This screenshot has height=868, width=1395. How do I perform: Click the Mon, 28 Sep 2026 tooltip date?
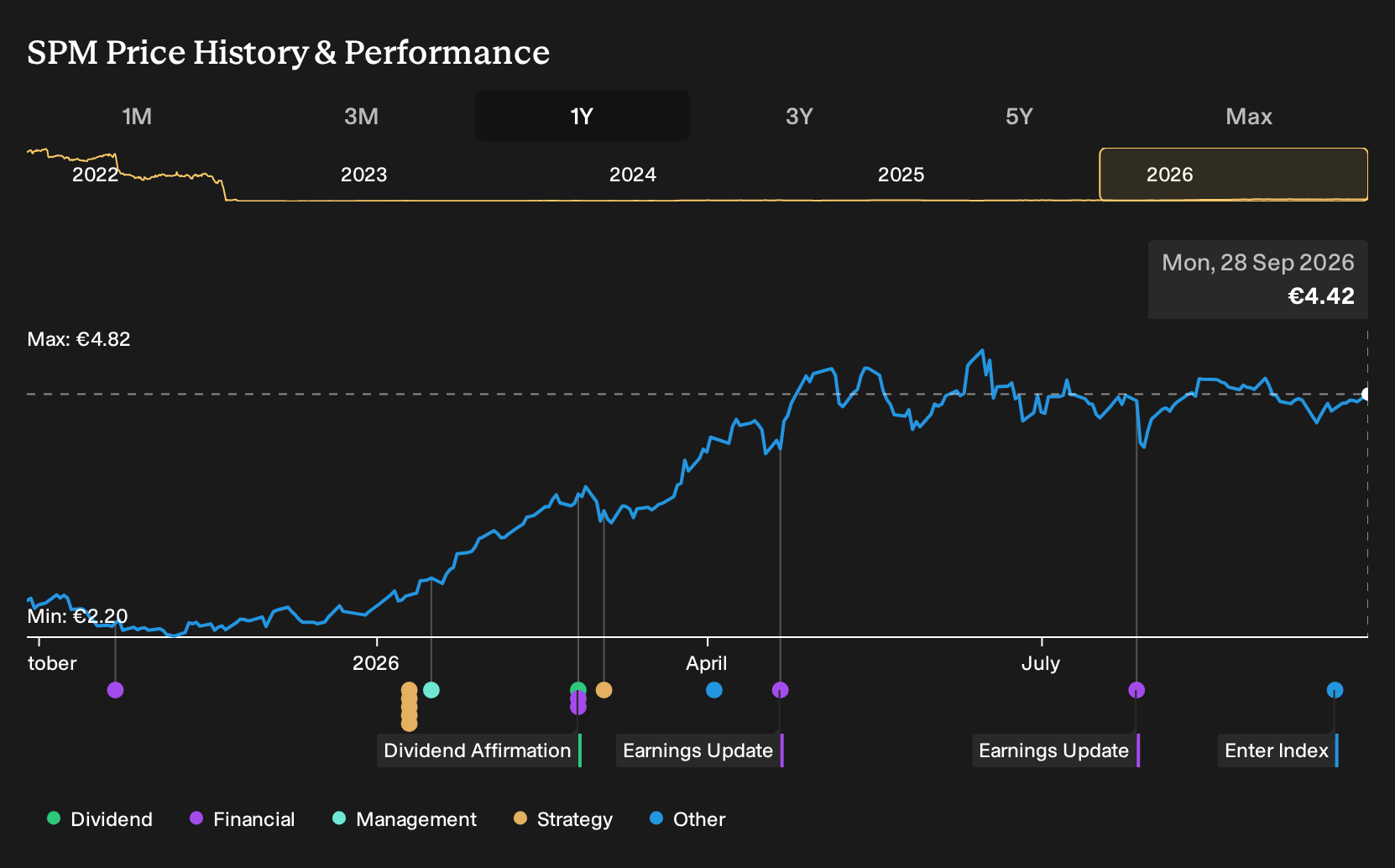[x=1258, y=263]
